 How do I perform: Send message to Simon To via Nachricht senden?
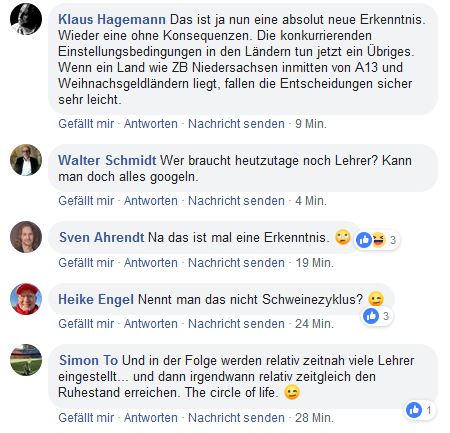(x=236, y=418)
